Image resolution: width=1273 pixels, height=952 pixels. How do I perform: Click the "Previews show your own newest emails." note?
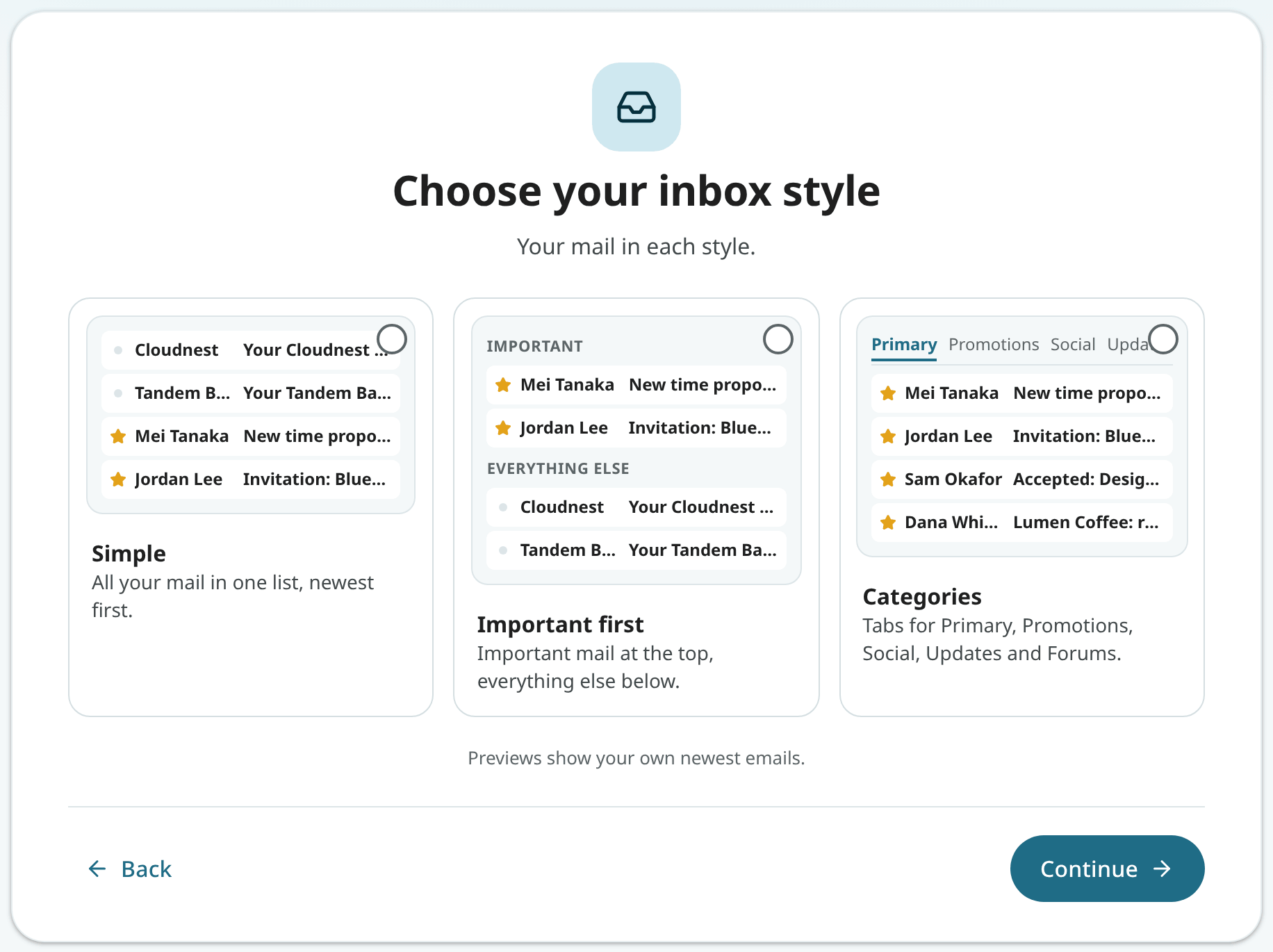pyautogui.click(x=636, y=758)
